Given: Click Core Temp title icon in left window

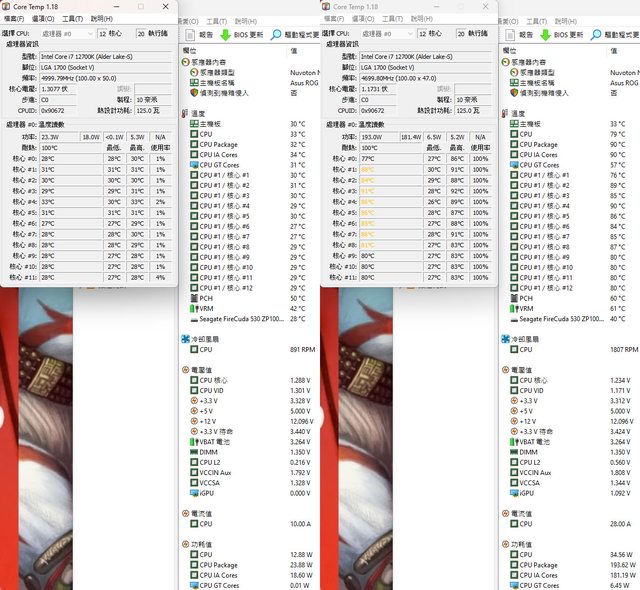Looking at the screenshot, I should coord(9,6).
